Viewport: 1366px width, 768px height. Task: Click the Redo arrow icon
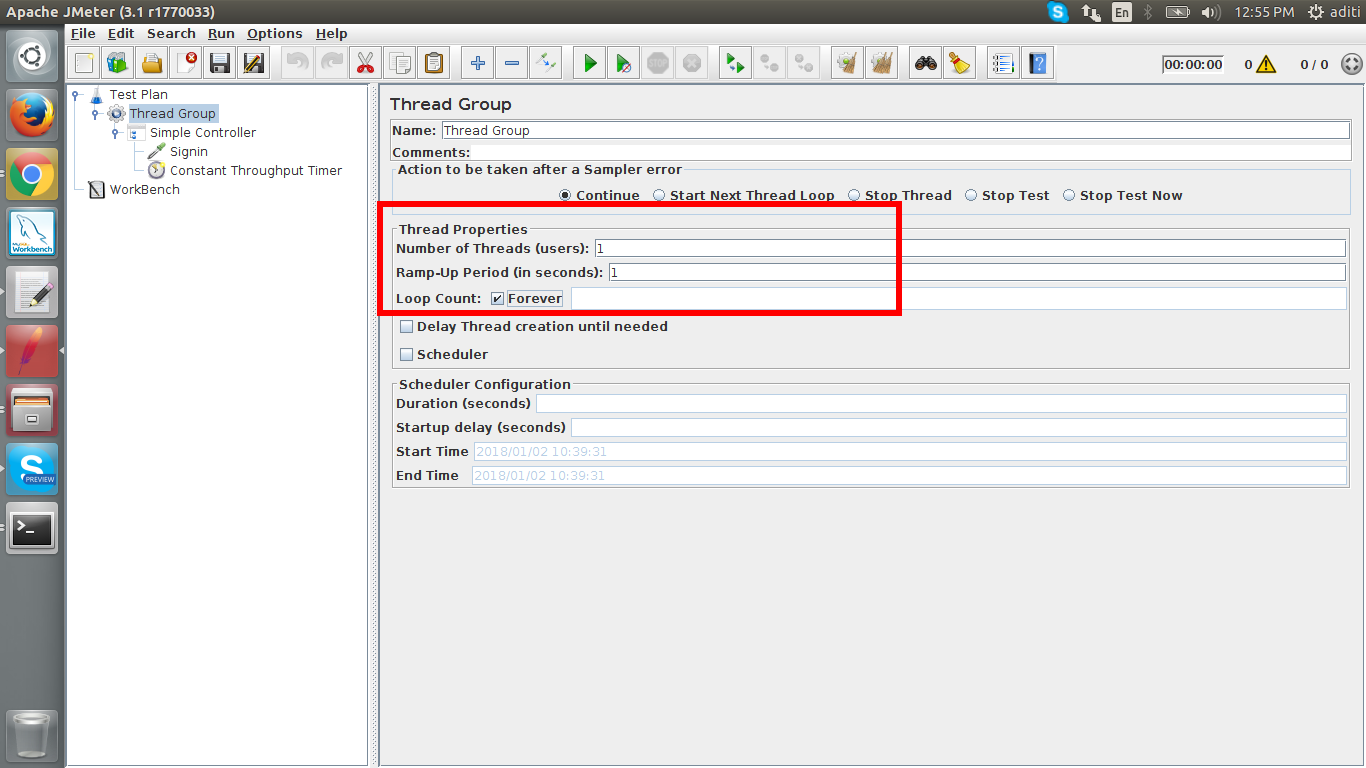(331, 64)
